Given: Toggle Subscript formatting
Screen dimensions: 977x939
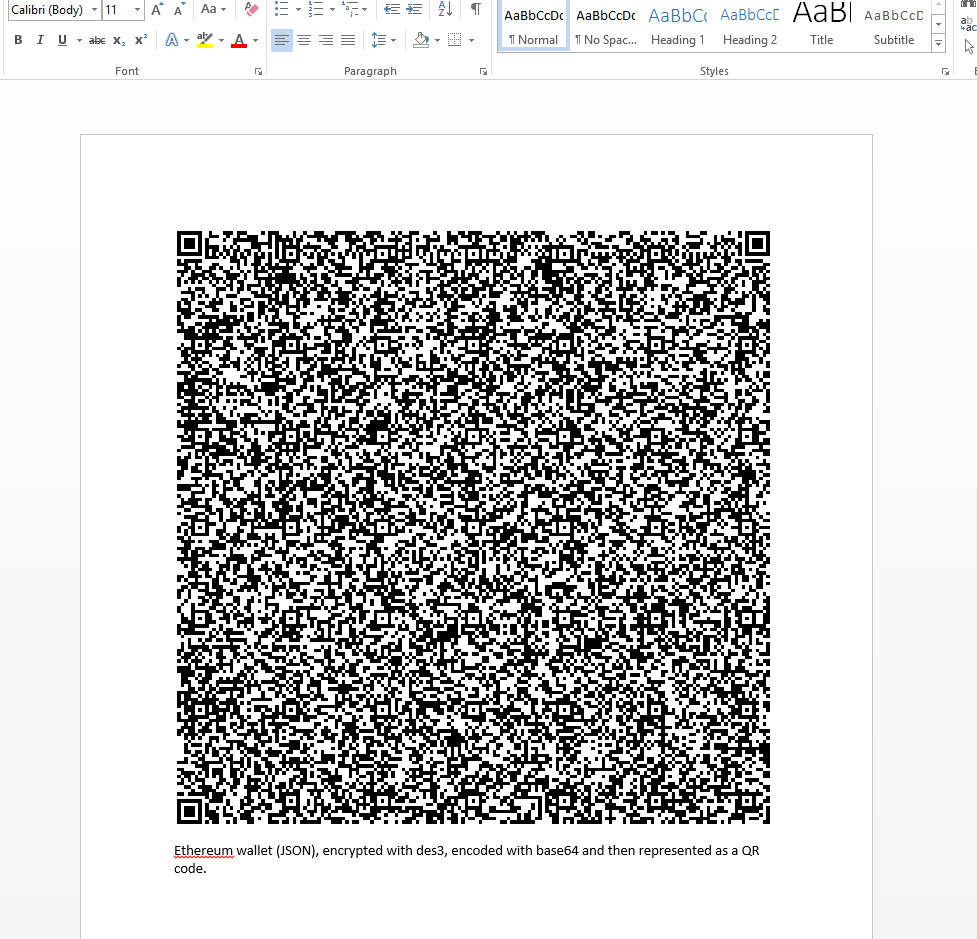Looking at the screenshot, I should 119,41.
